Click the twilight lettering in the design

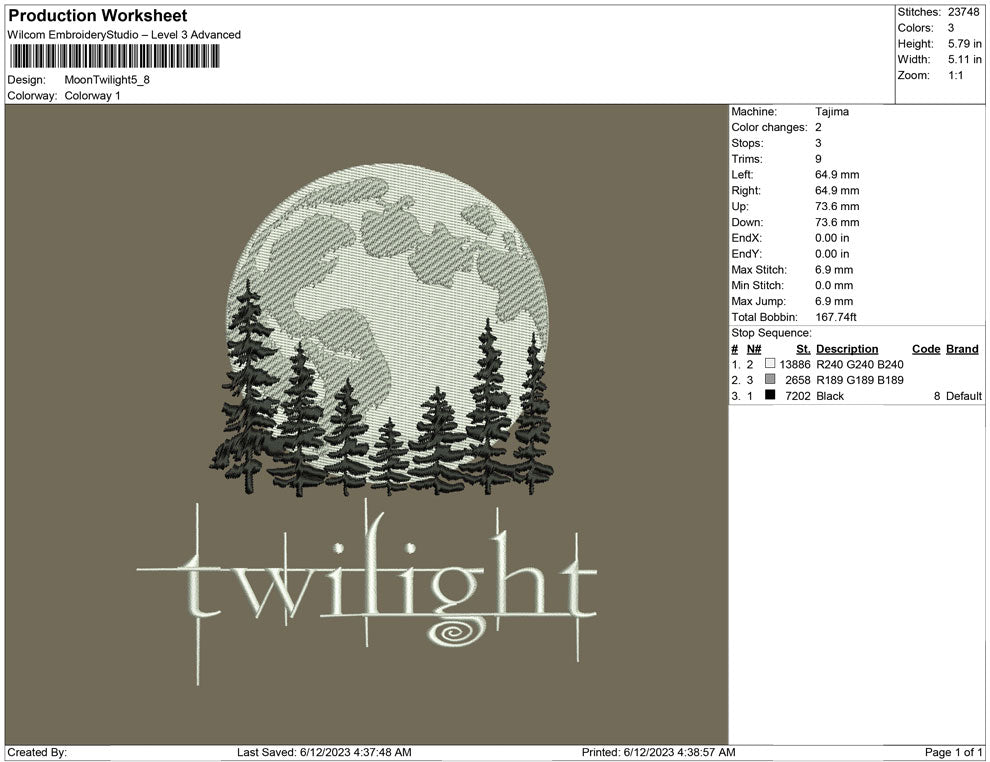click(366, 590)
